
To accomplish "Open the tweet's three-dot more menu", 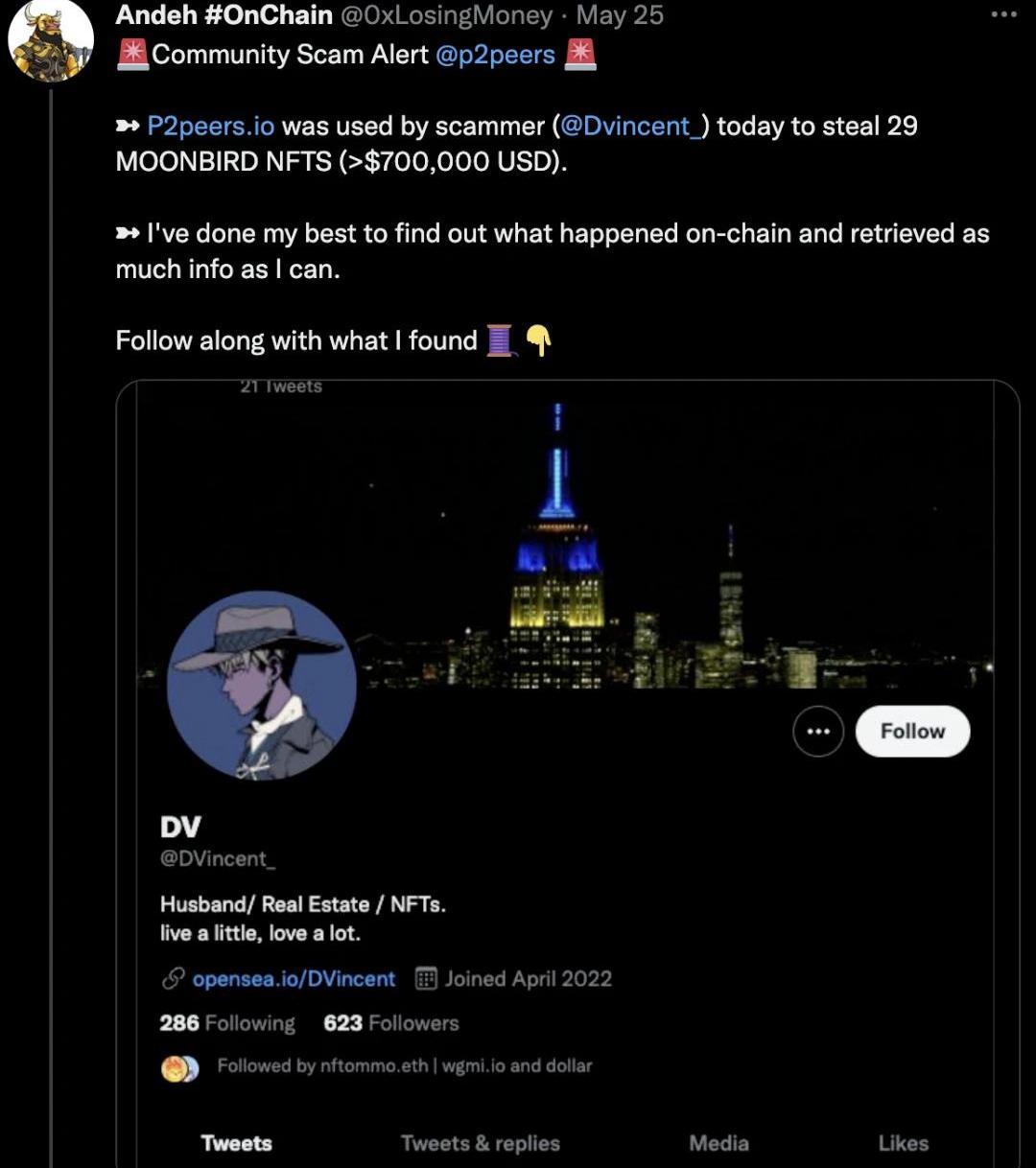I will coord(1003,14).
